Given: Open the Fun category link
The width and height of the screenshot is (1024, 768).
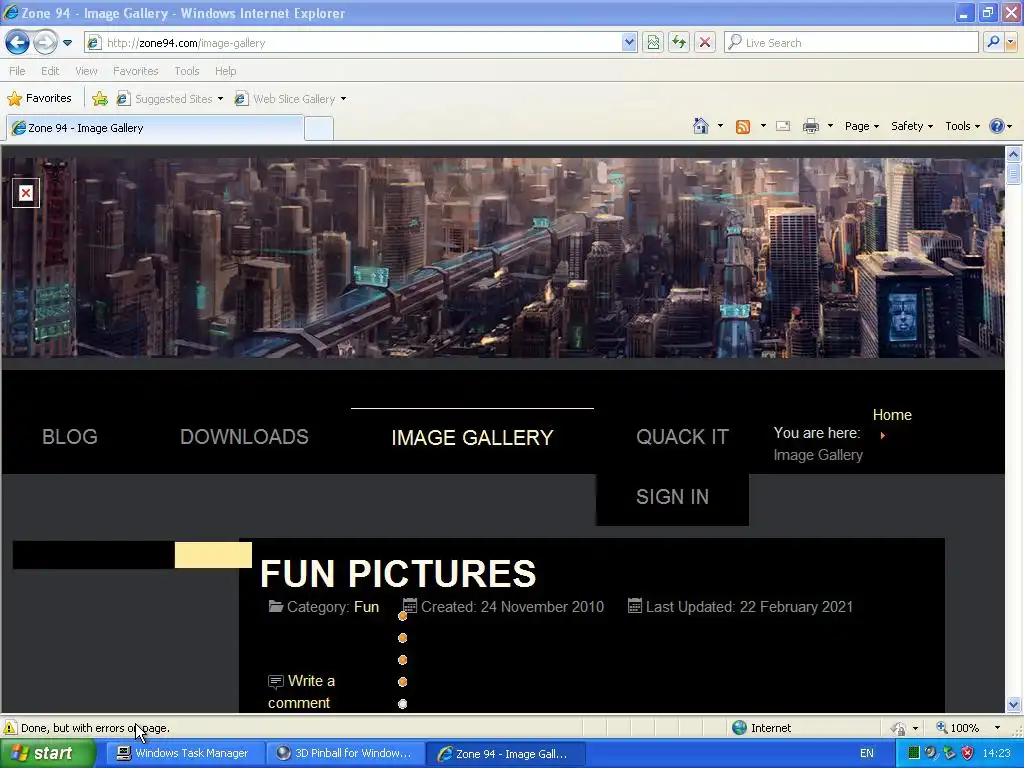Looking at the screenshot, I should [x=366, y=607].
